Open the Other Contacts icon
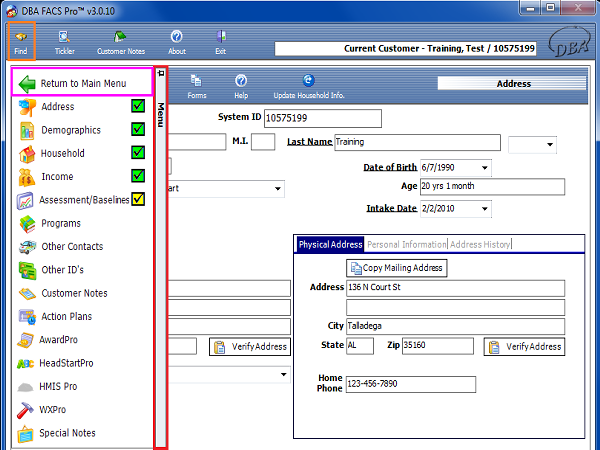 28,247
